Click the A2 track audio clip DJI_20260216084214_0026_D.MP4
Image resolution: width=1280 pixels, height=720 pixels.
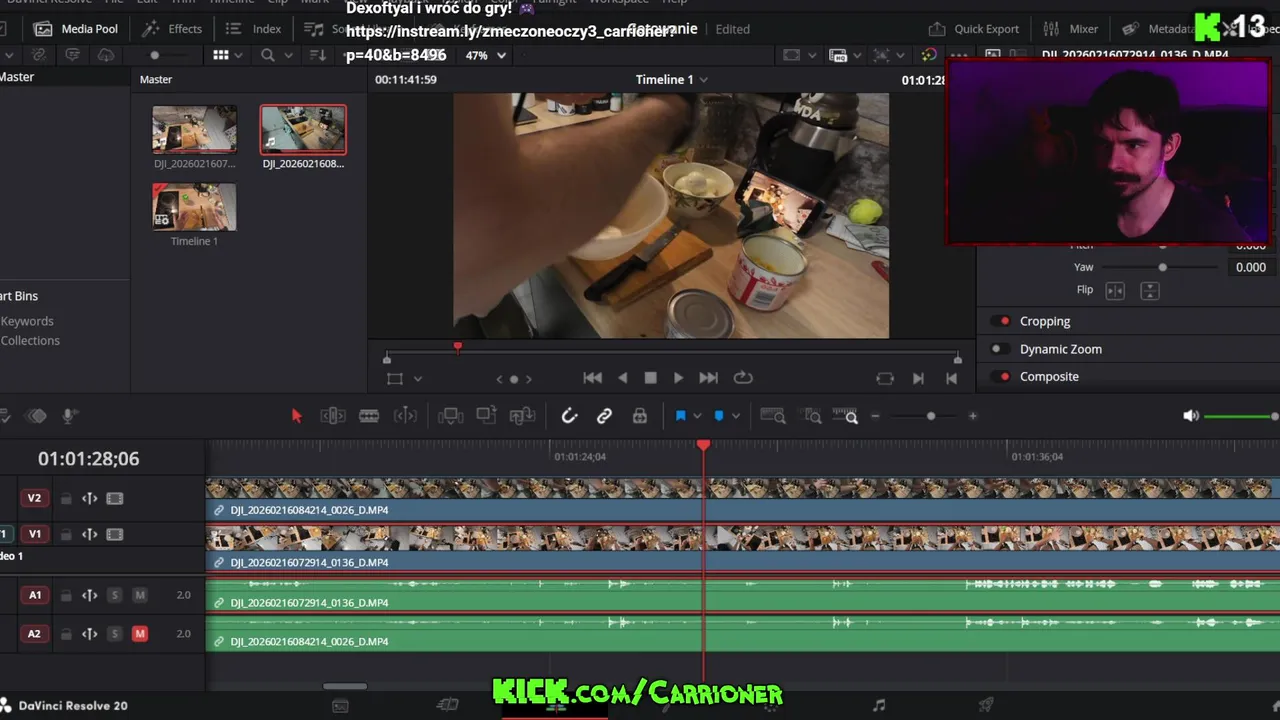pyautogui.click(x=742, y=632)
